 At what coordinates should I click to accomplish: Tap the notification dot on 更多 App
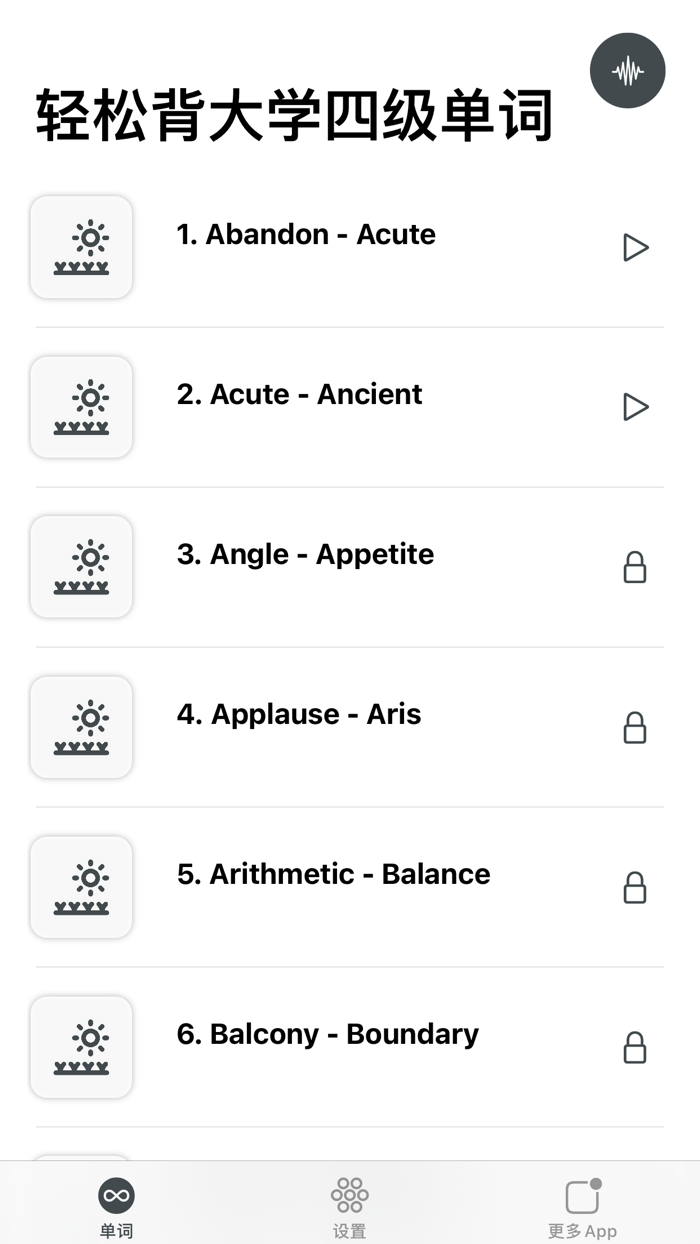coord(595,1183)
